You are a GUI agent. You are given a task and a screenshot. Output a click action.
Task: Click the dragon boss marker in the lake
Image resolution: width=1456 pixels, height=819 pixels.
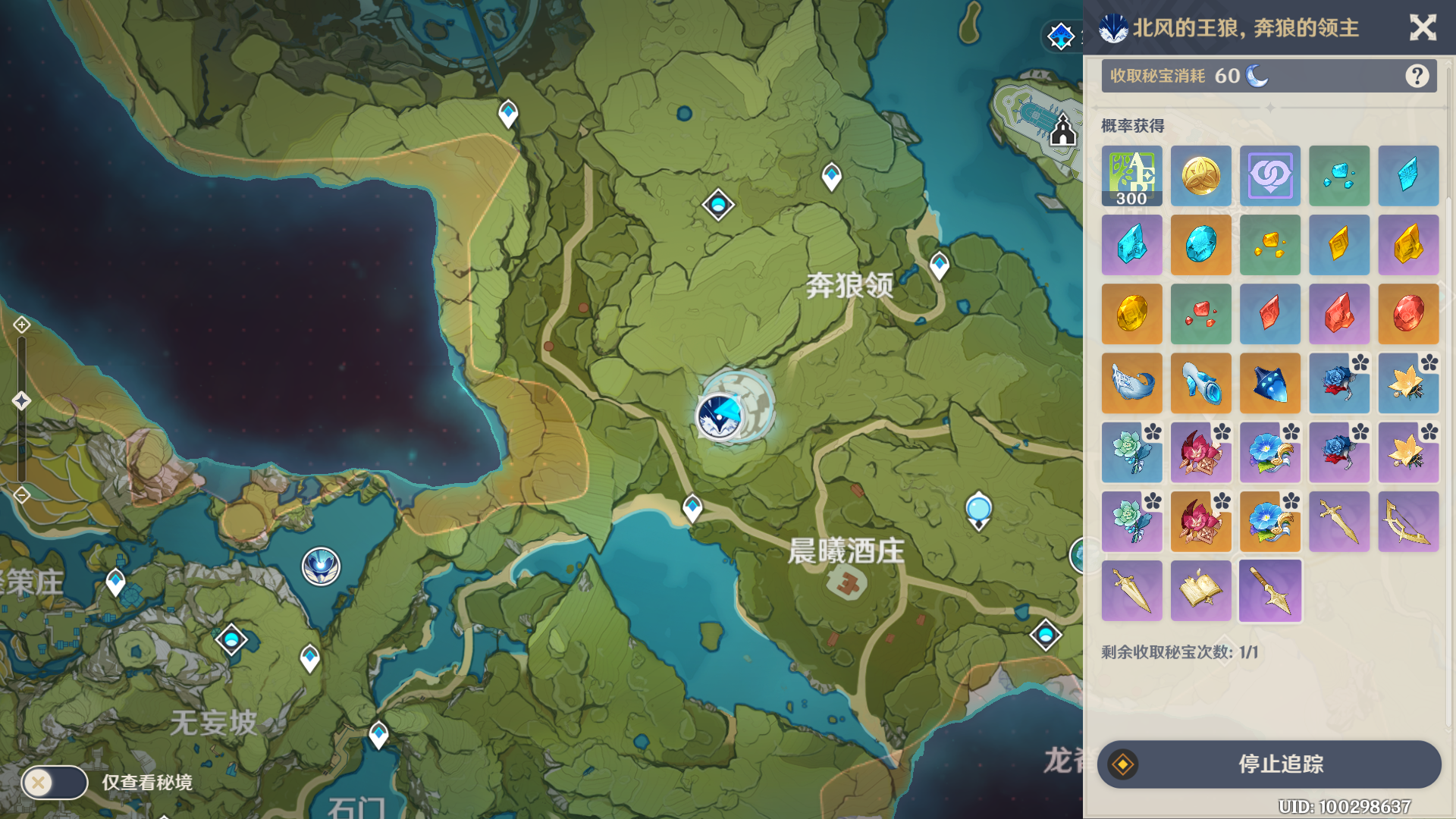tap(321, 566)
